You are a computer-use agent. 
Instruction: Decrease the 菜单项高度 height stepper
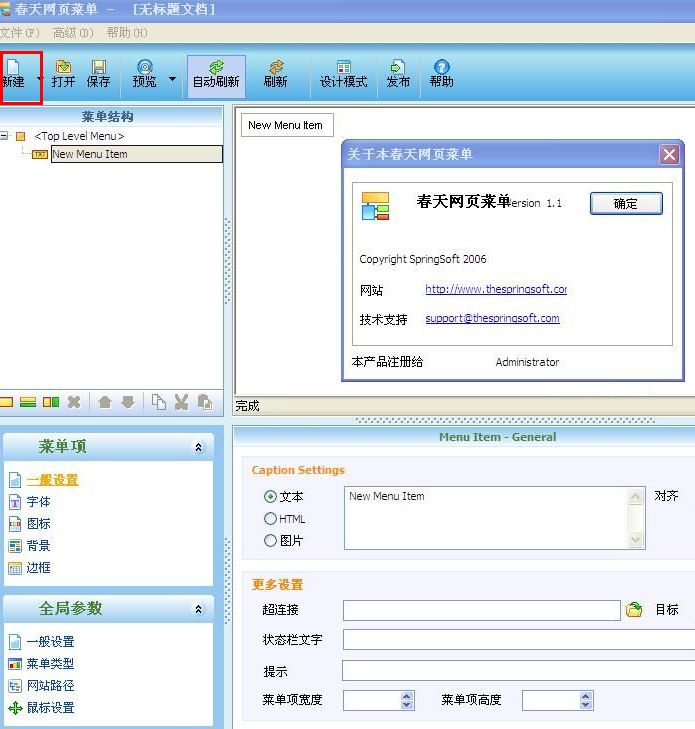(x=586, y=705)
